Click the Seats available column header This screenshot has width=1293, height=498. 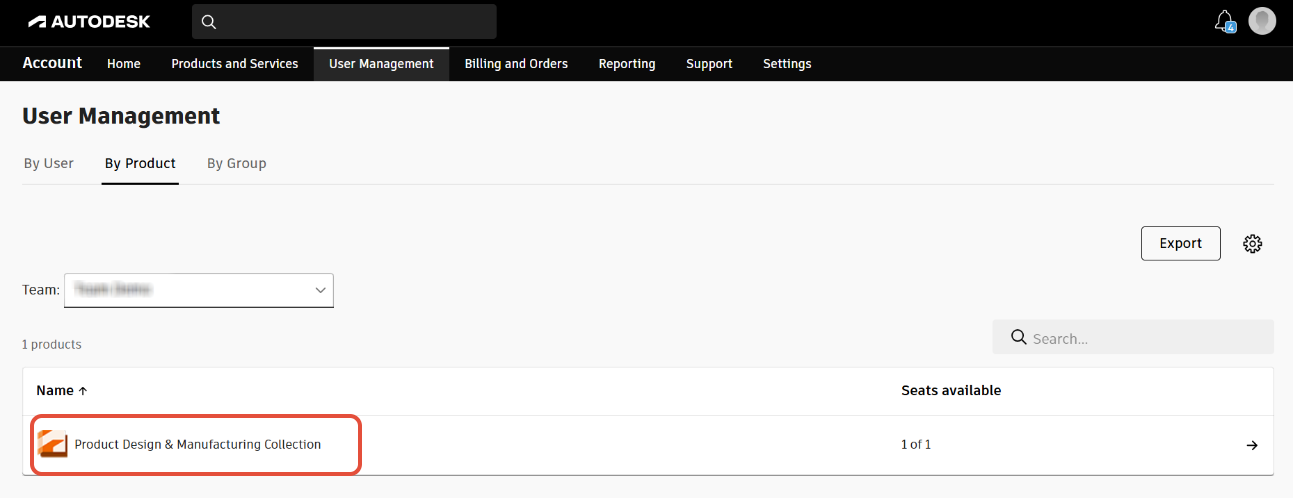(x=951, y=391)
